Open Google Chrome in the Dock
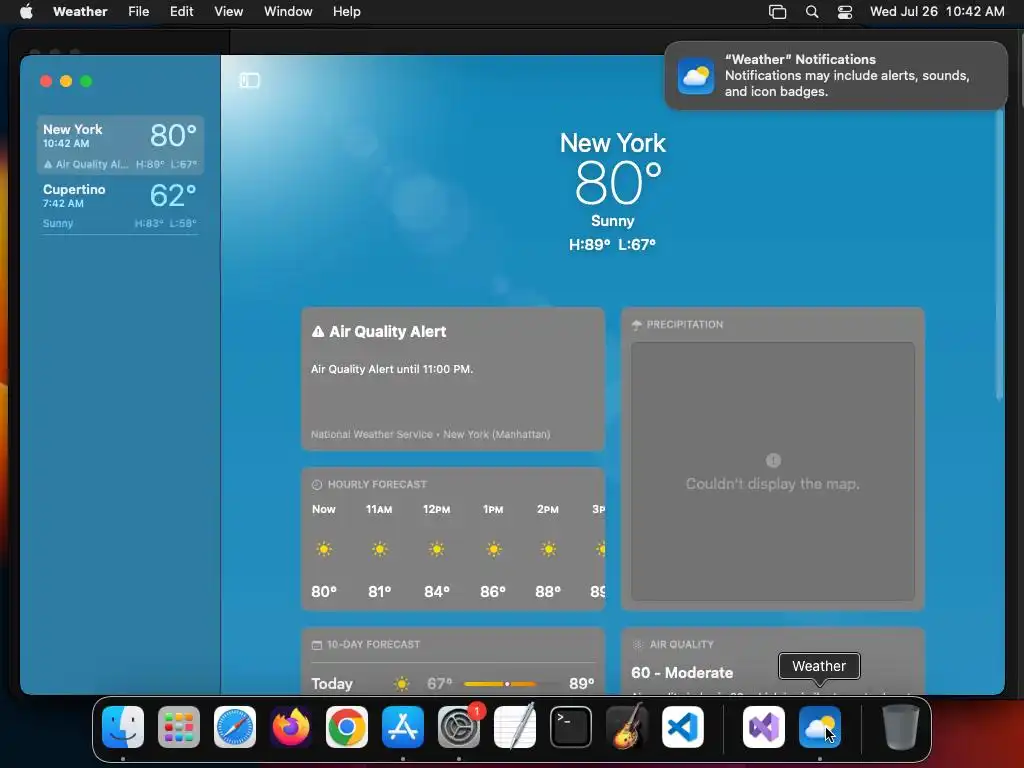The width and height of the screenshot is (1024, 768). coord(347,727)
